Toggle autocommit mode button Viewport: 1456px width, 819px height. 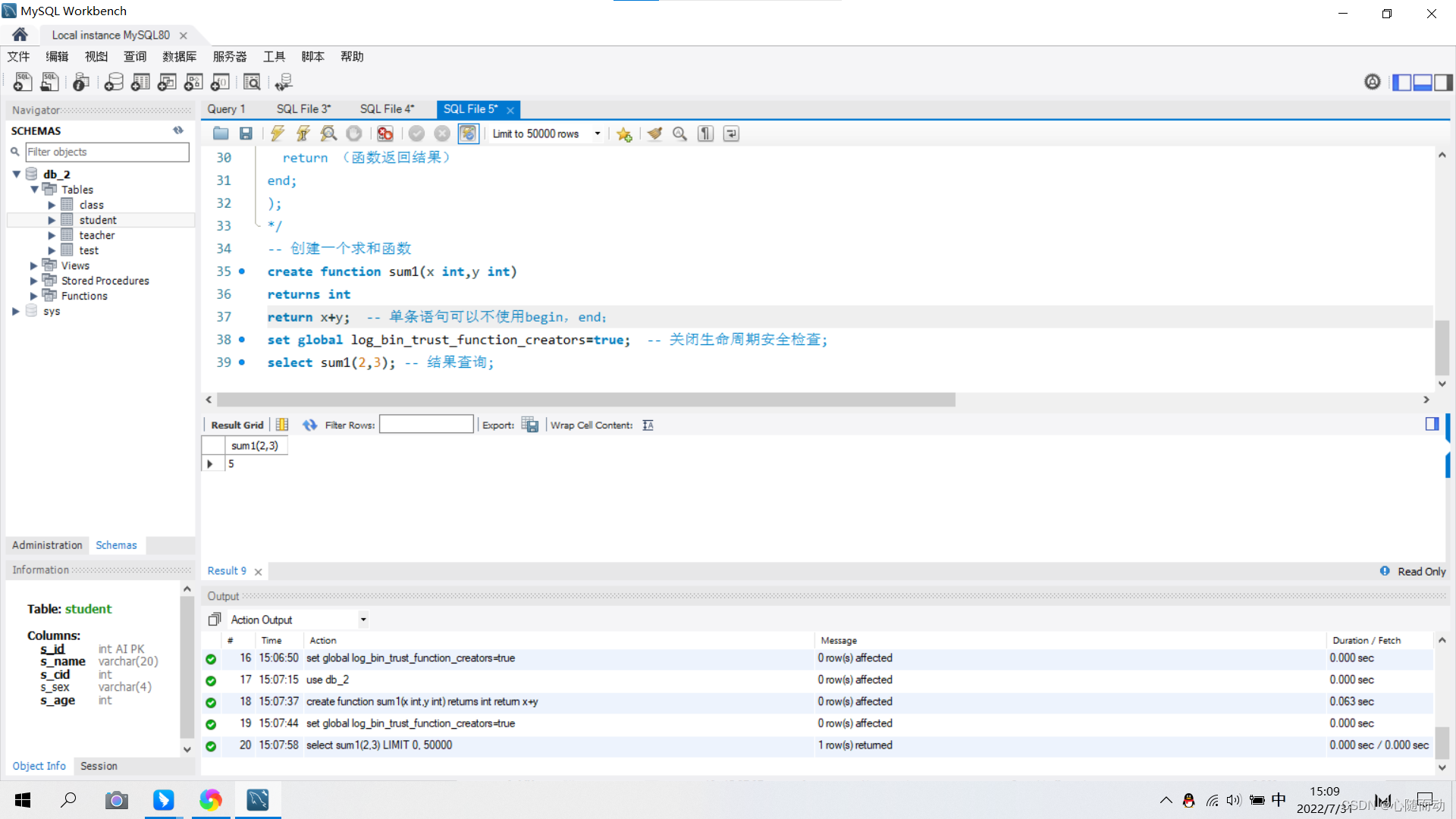click(x=468, y=133)
